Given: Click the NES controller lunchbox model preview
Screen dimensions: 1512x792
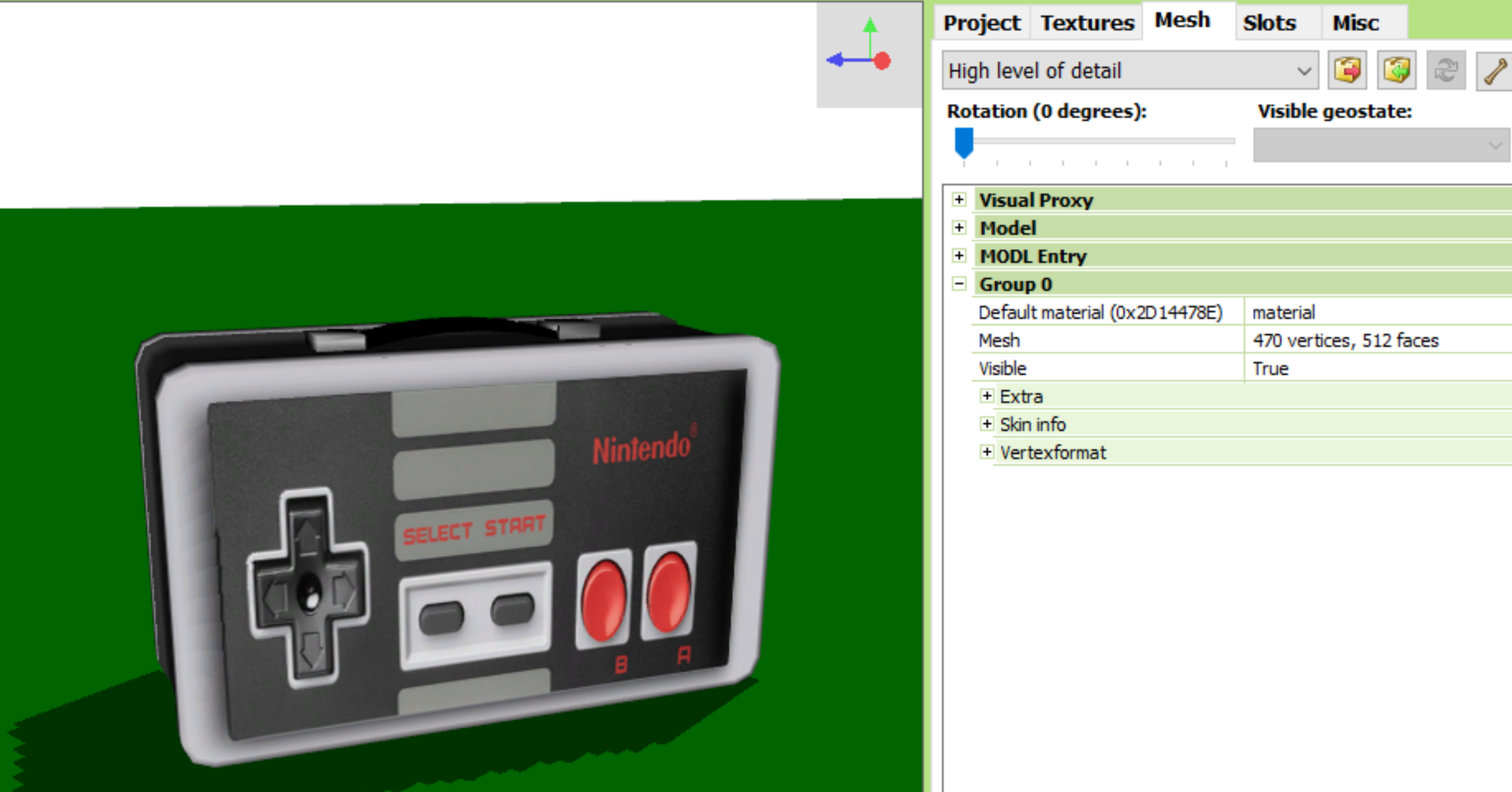Looking at the screenshot, I should click(458, 537).
